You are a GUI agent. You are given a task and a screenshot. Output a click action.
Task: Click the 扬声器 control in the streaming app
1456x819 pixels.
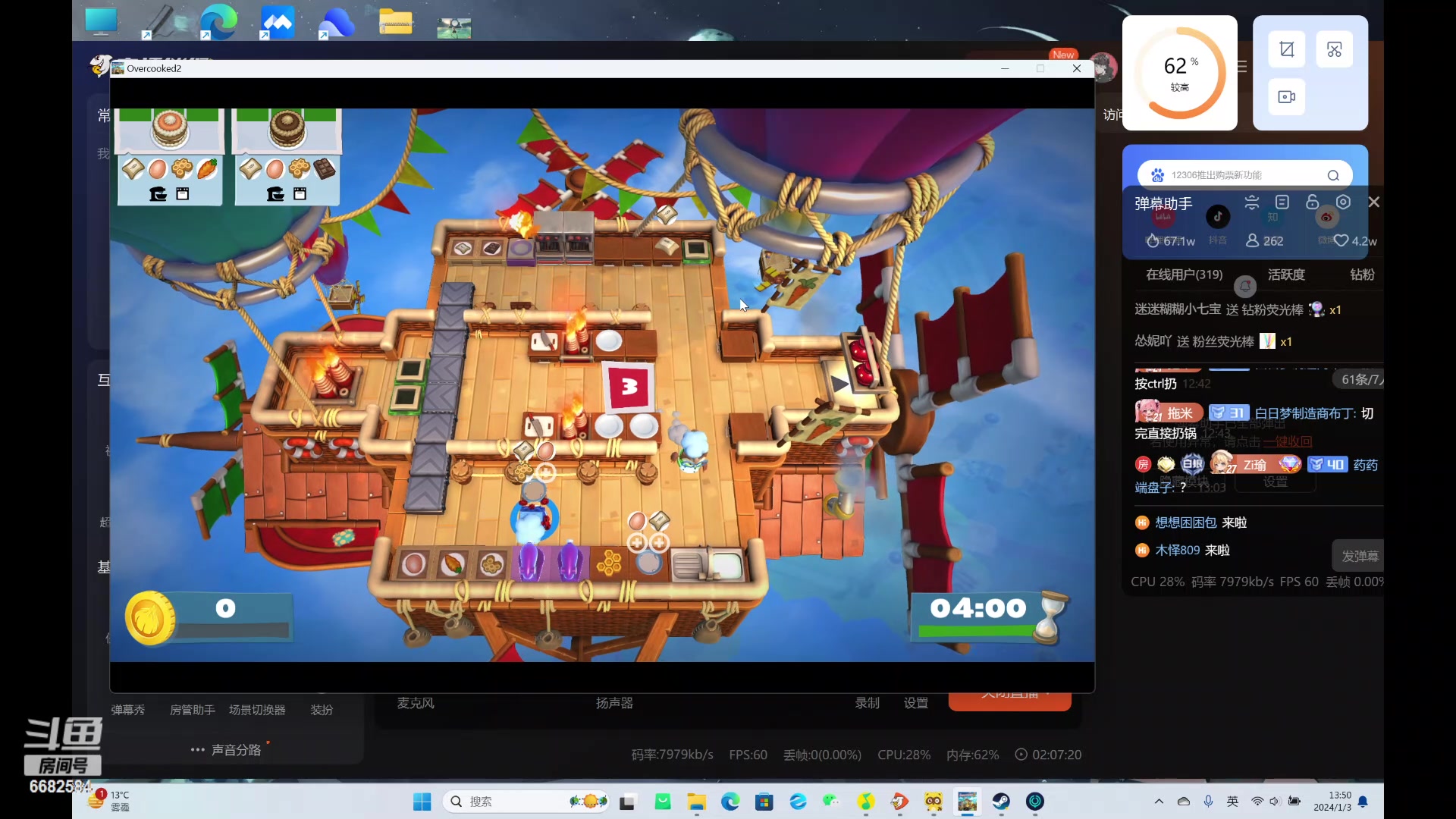614,703
